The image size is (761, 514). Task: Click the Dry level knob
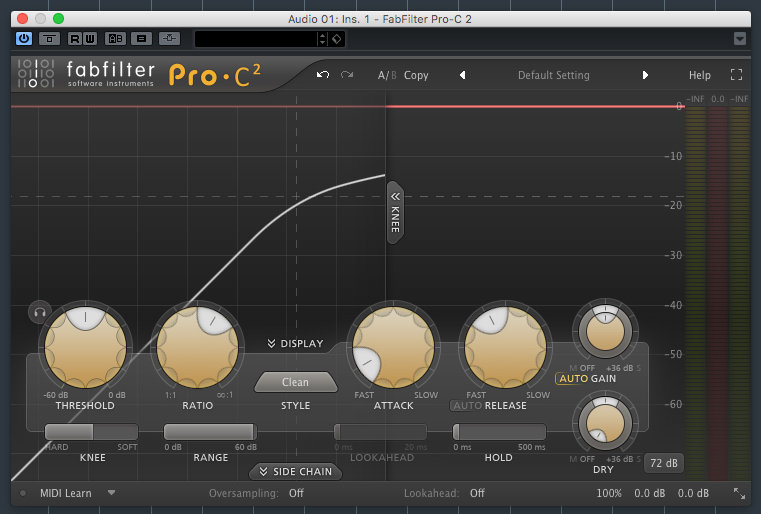pos(604,422)
